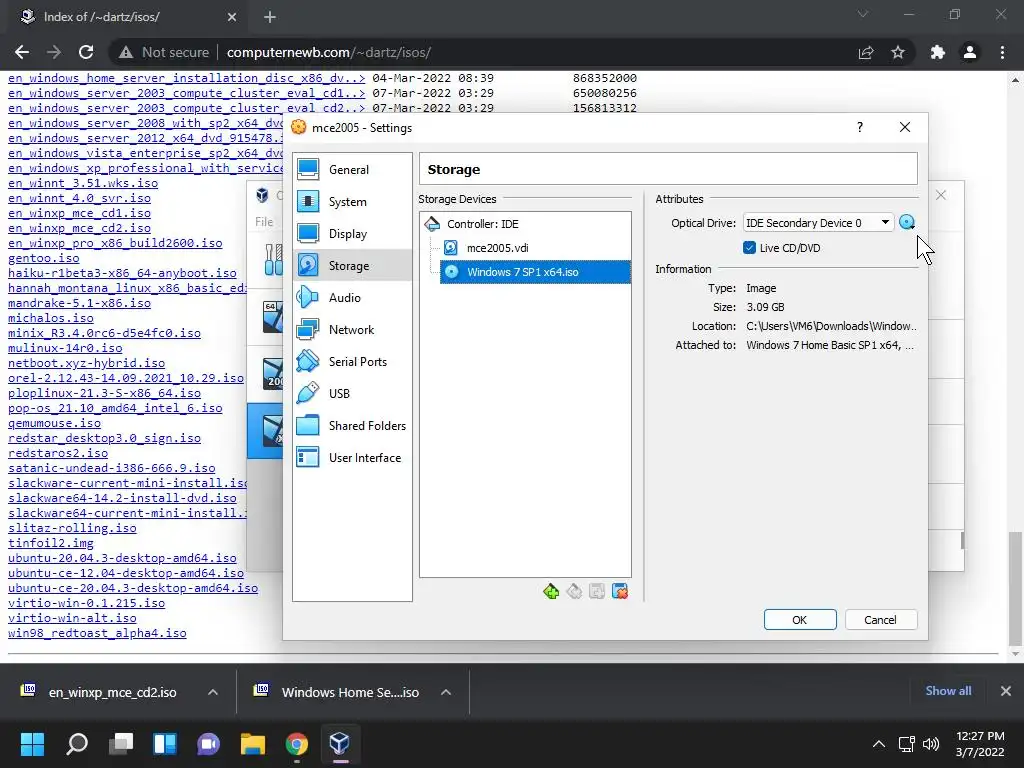Open volume control in system tray

point(931,744)
